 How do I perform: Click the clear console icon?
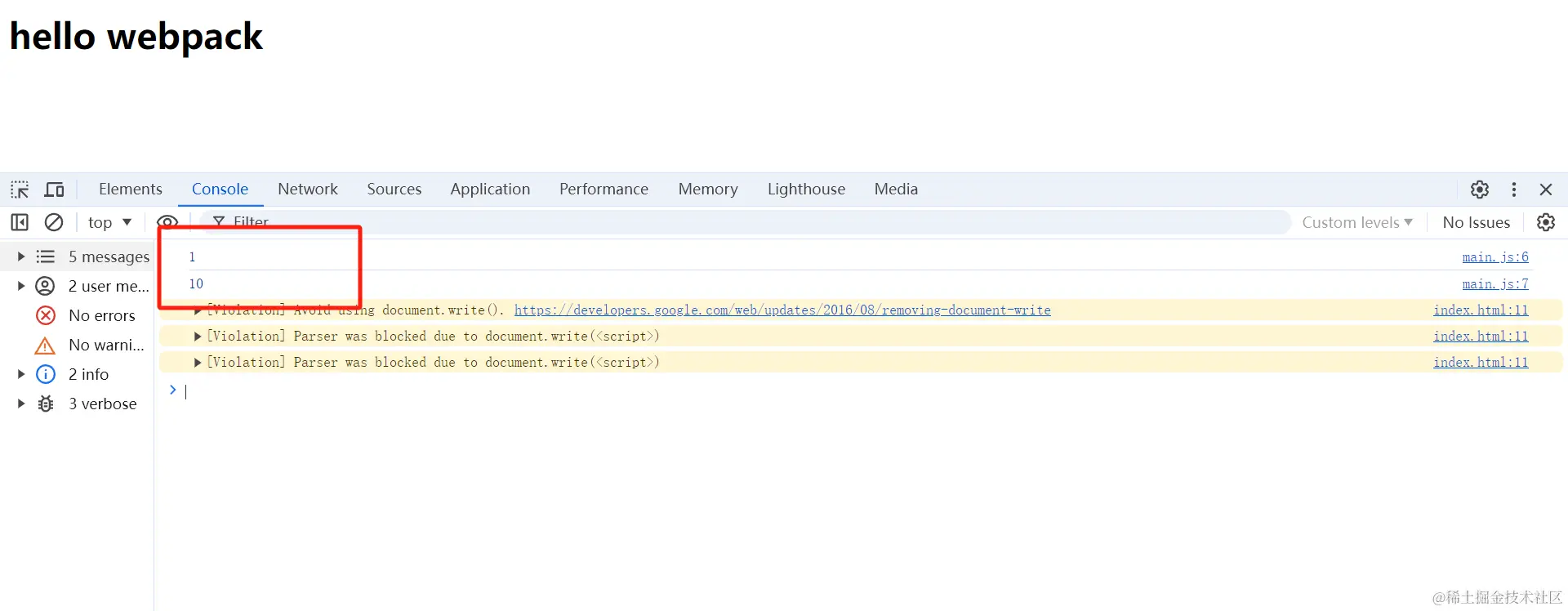54,222
